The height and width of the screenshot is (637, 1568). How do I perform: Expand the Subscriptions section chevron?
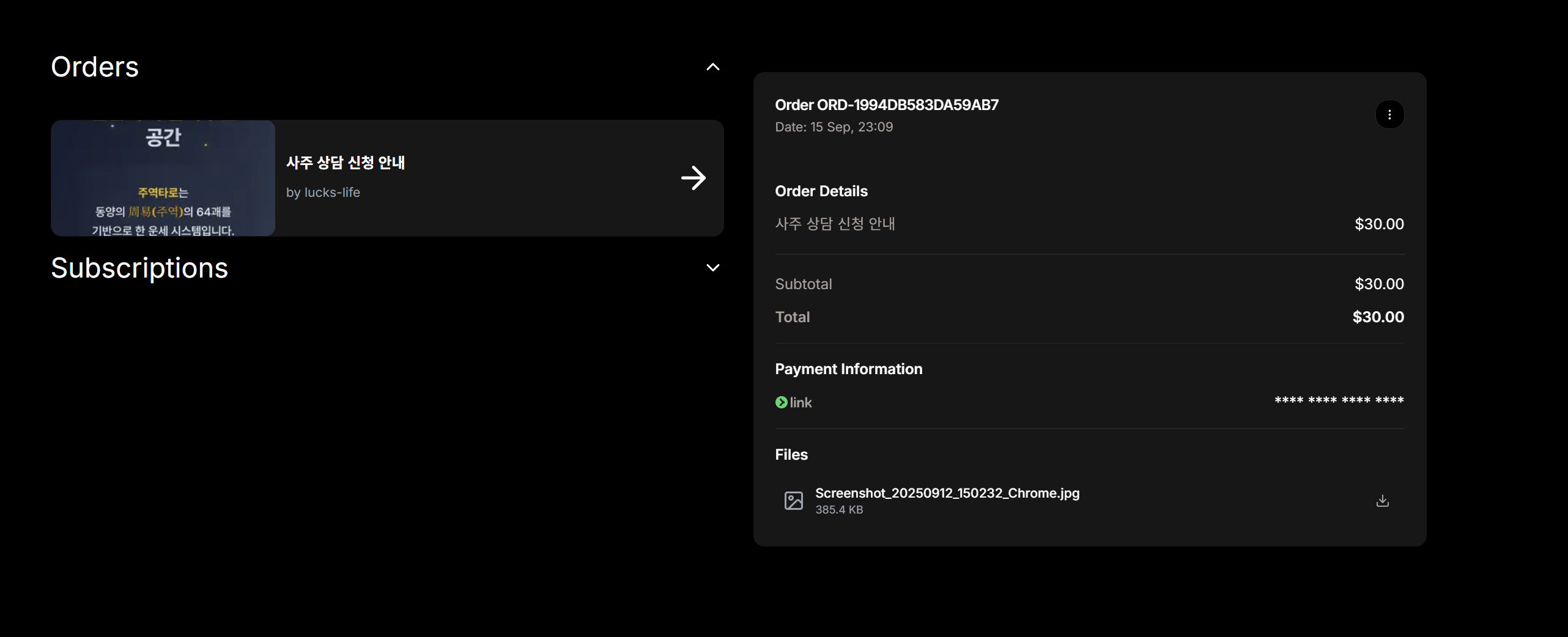pos(712,268)
